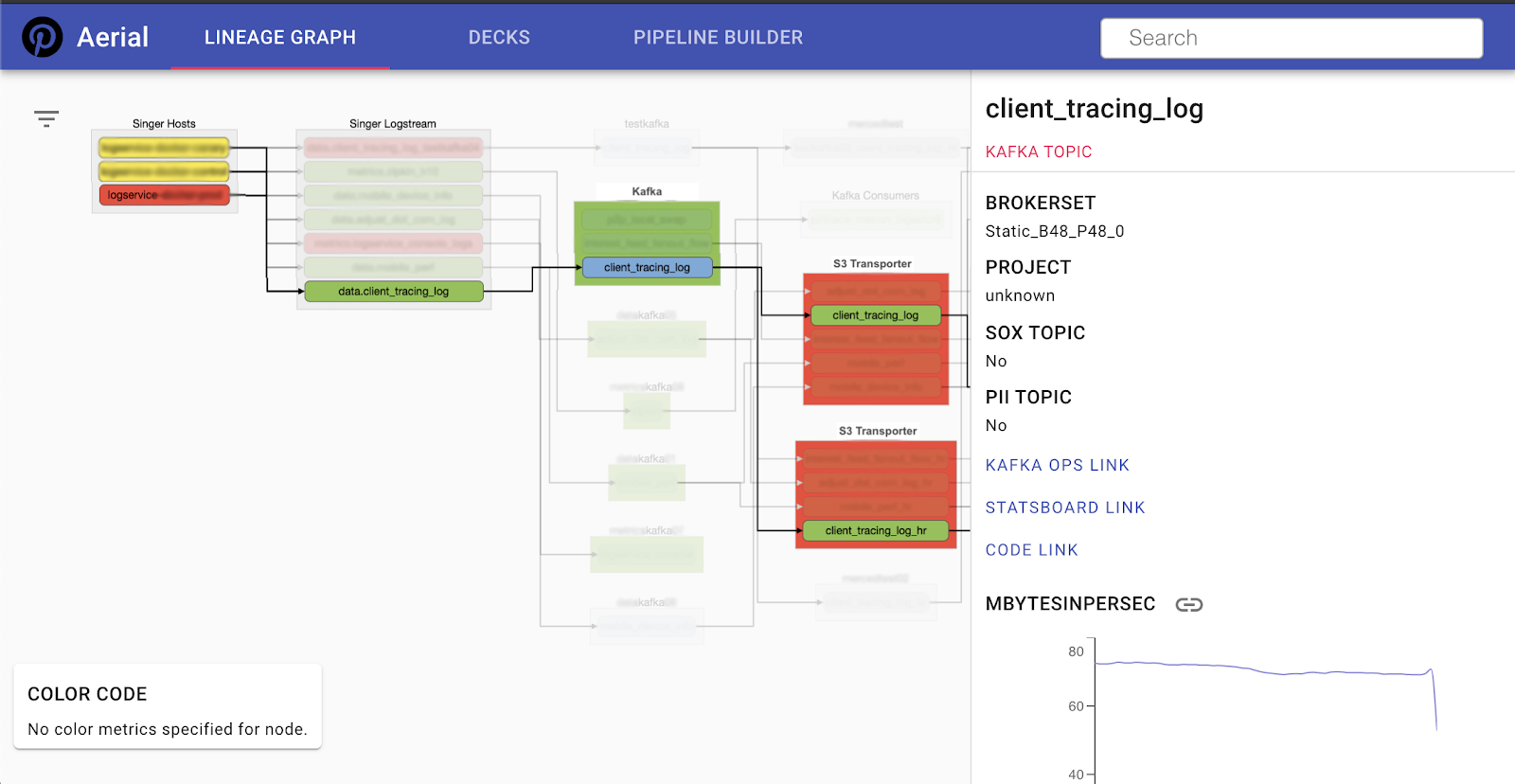Click the KAFKA TOPIC label

point(1039,151)
